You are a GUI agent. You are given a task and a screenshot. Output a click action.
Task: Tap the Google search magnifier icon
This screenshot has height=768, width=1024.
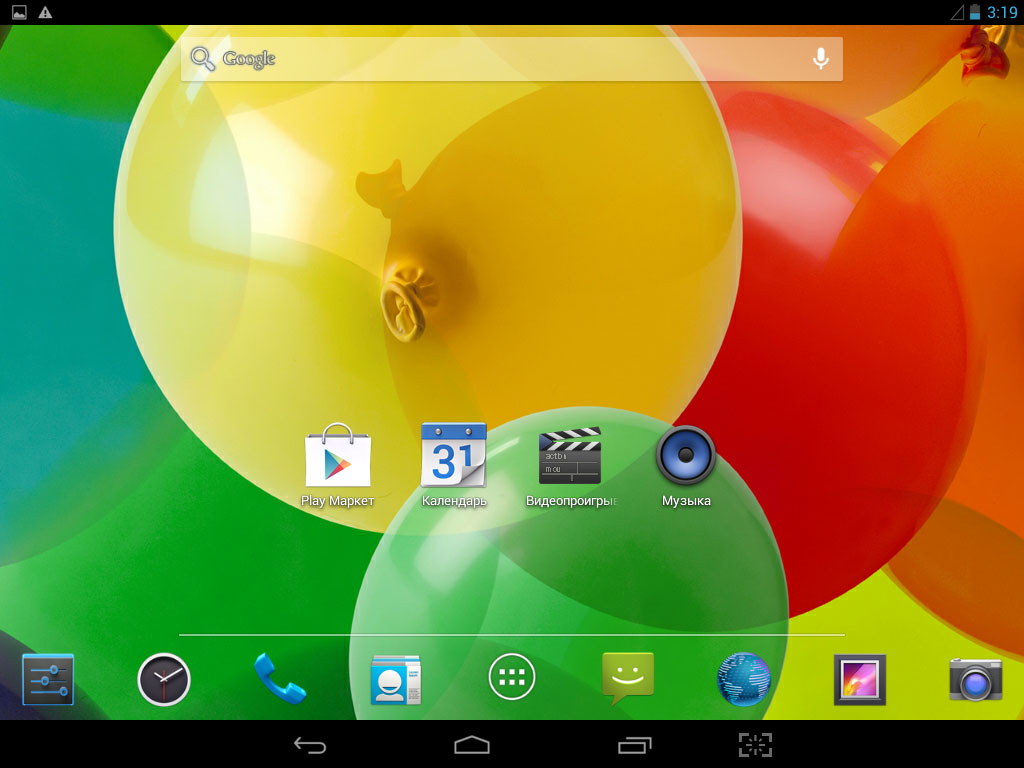click(202, 59)
